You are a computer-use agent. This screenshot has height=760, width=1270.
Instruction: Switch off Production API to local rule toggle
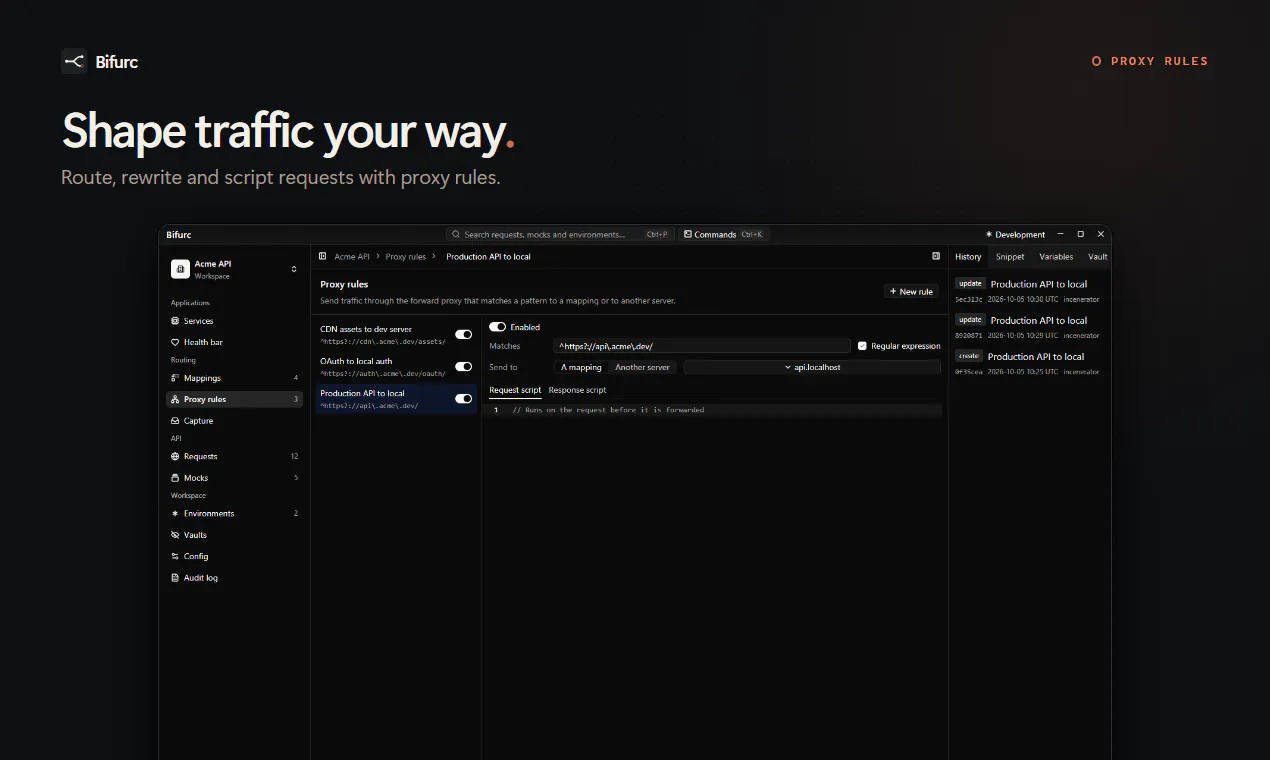coord(464,399)
